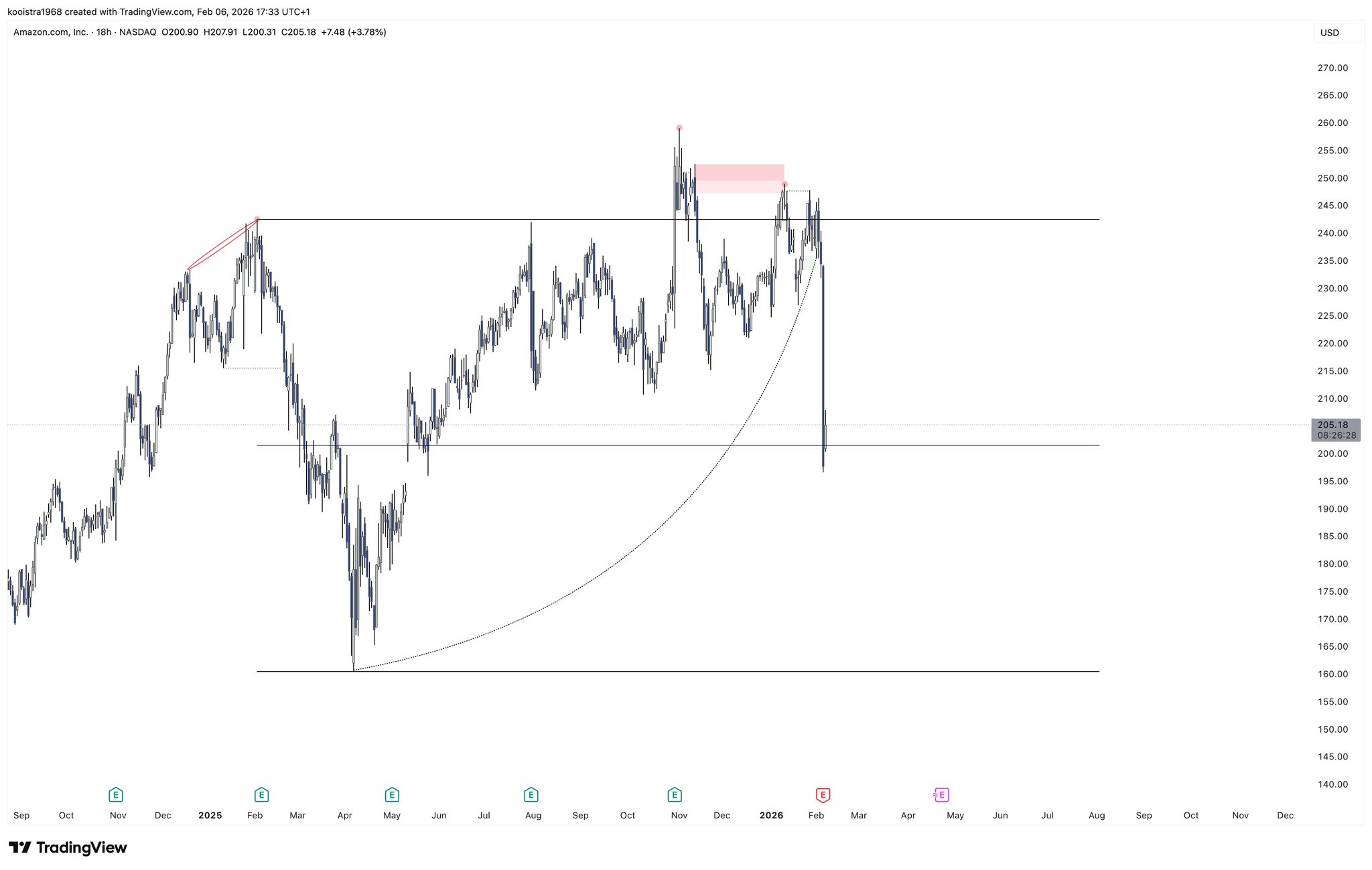1372x870 pixels.
Task: Select the red dot at the February 2025 high
Action: coord(257,219)
